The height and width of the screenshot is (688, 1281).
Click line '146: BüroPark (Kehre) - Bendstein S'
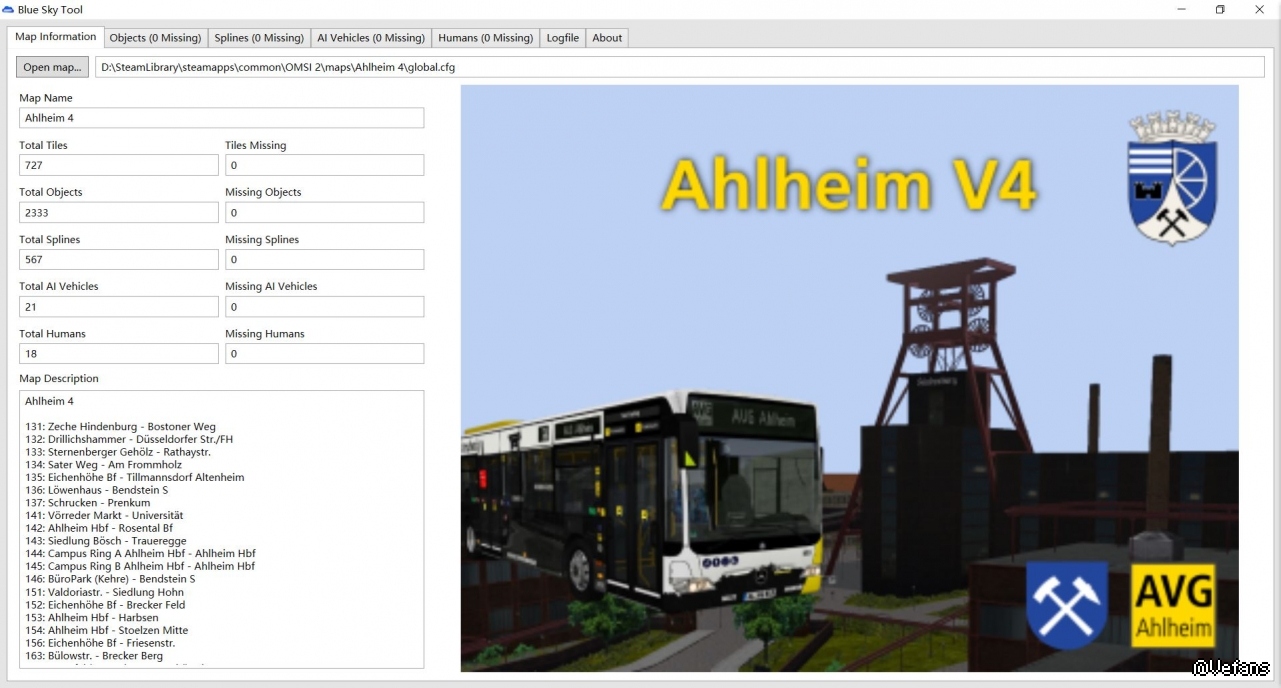click(110, 579)
